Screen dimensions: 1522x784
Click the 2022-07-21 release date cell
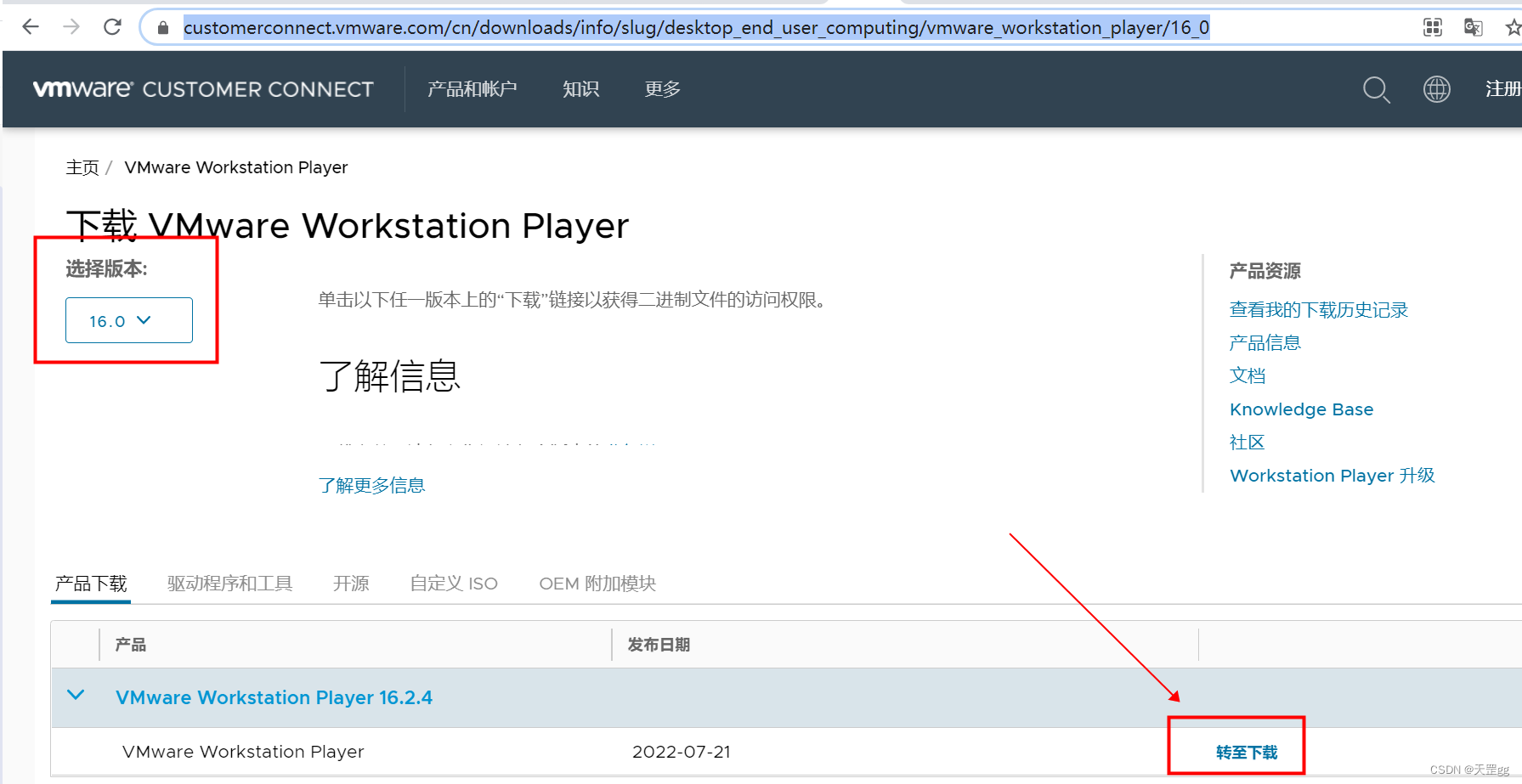[682, 752]
